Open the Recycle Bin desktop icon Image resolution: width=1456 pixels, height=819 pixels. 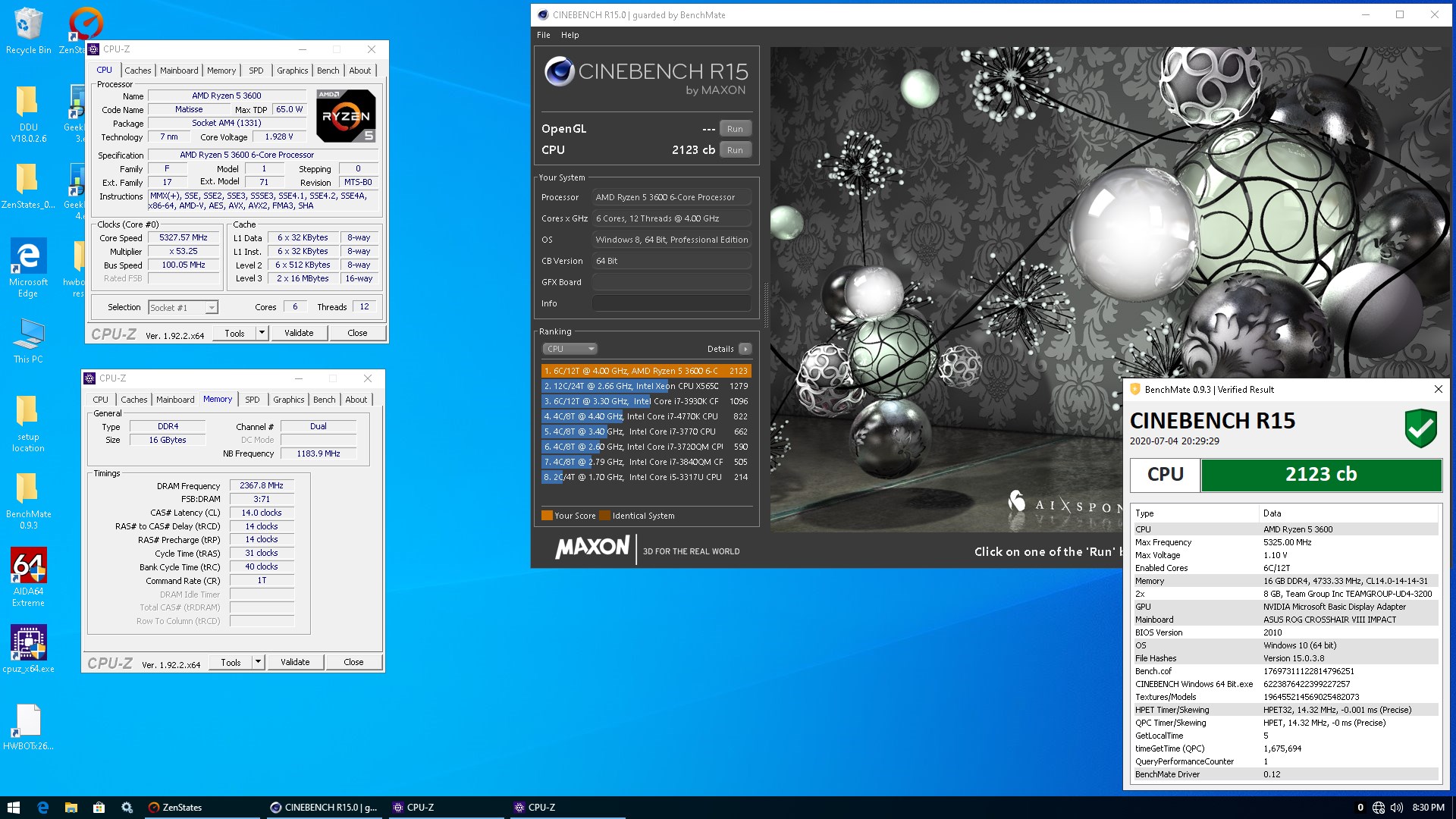pyautogui.click(x=28, y=30)
